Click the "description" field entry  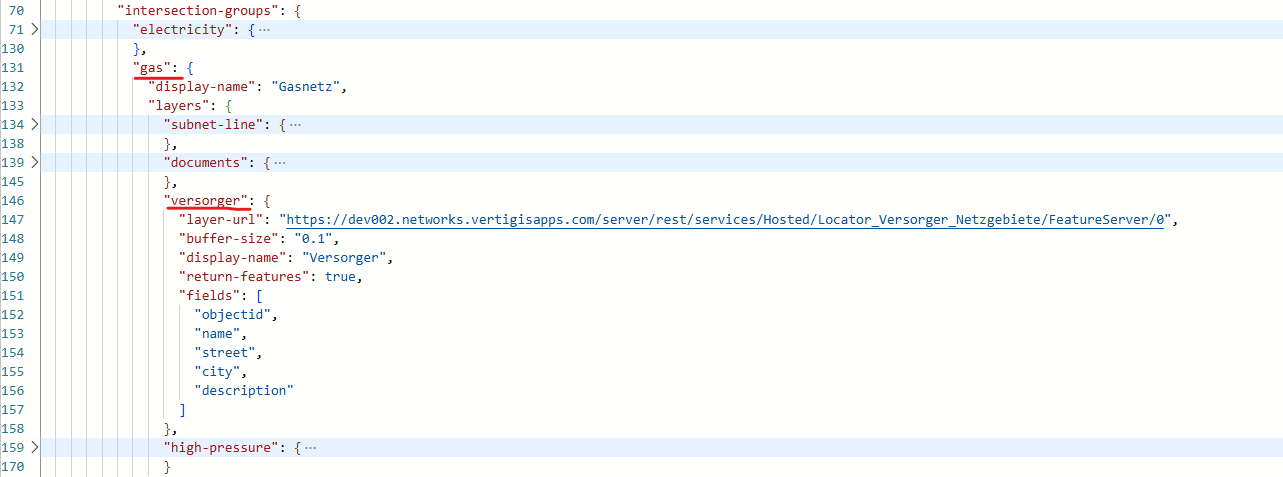coord(245,391)
